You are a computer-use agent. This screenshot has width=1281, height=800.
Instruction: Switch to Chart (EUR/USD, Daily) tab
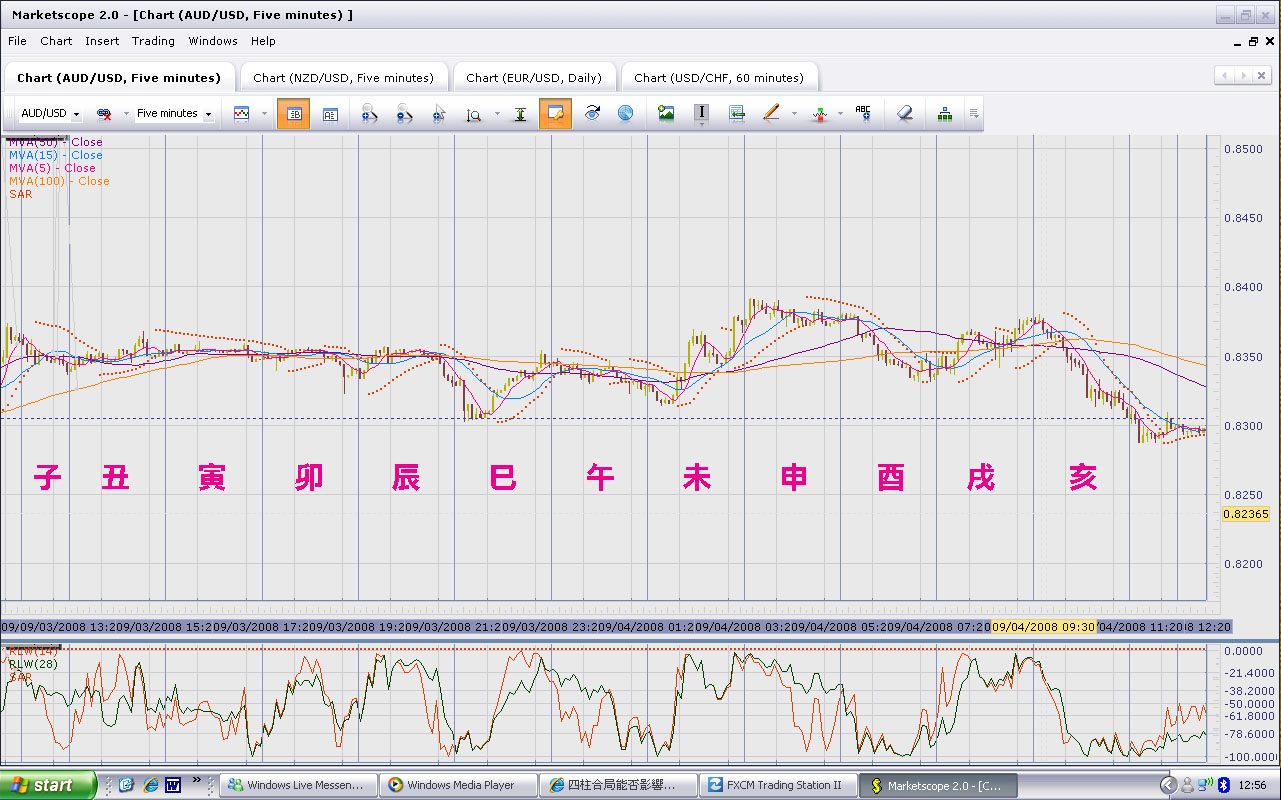534,78
